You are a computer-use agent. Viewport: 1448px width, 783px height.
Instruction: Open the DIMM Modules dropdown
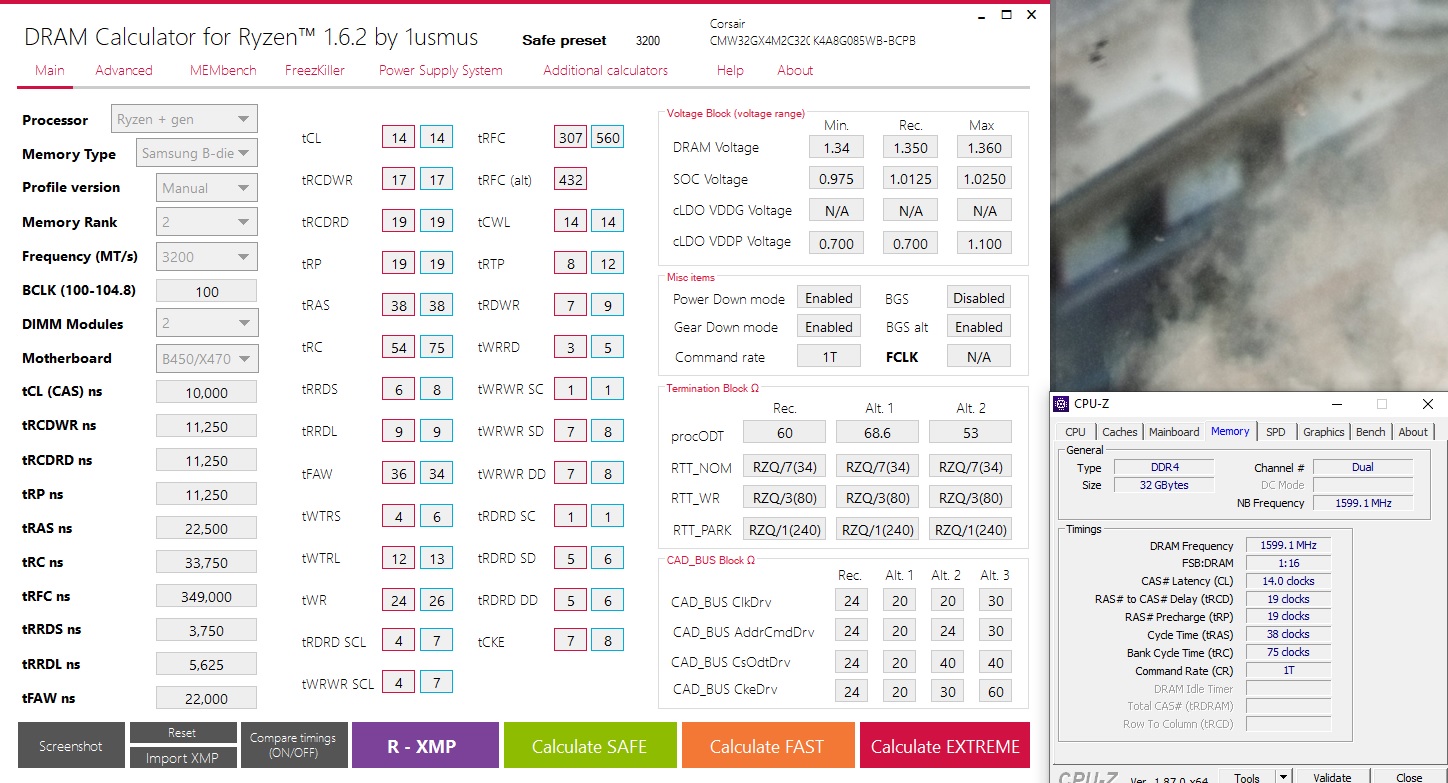(207, 323)
